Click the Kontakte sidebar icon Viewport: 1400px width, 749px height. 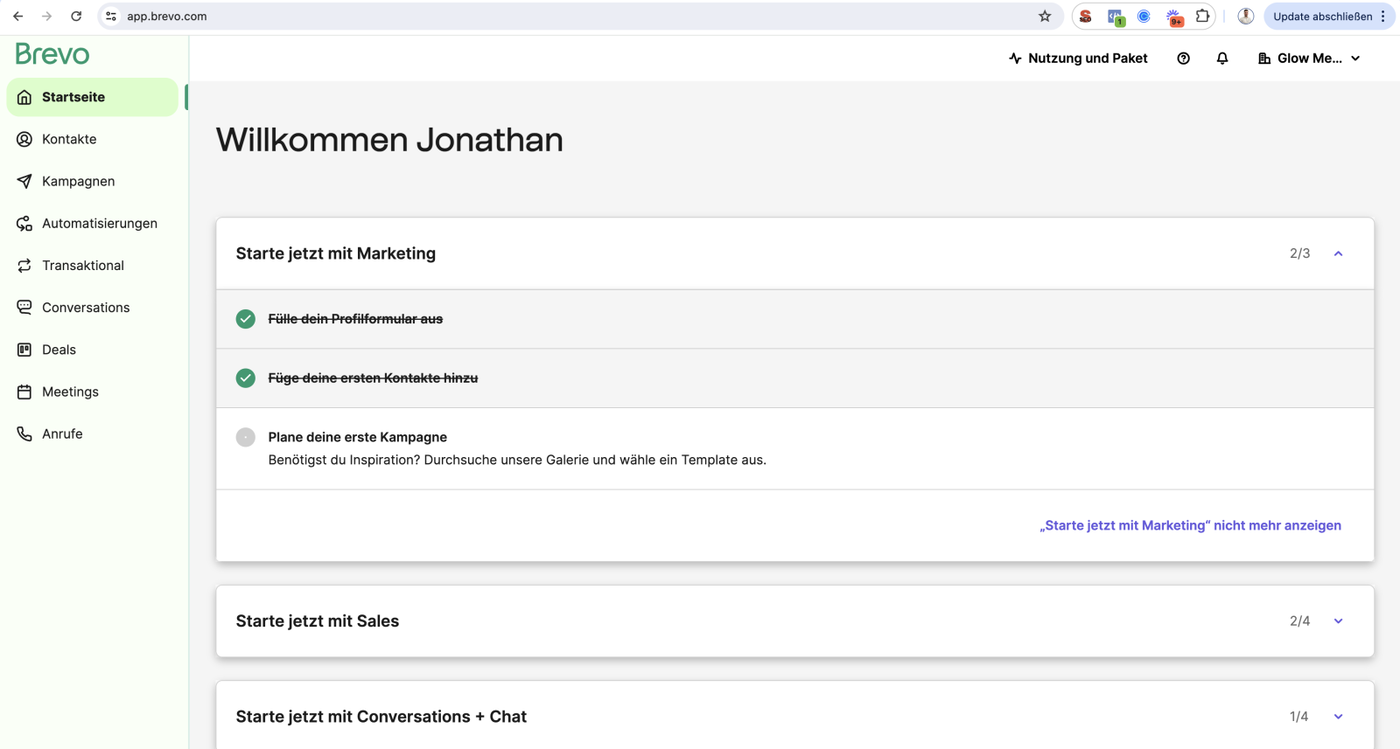24,139
